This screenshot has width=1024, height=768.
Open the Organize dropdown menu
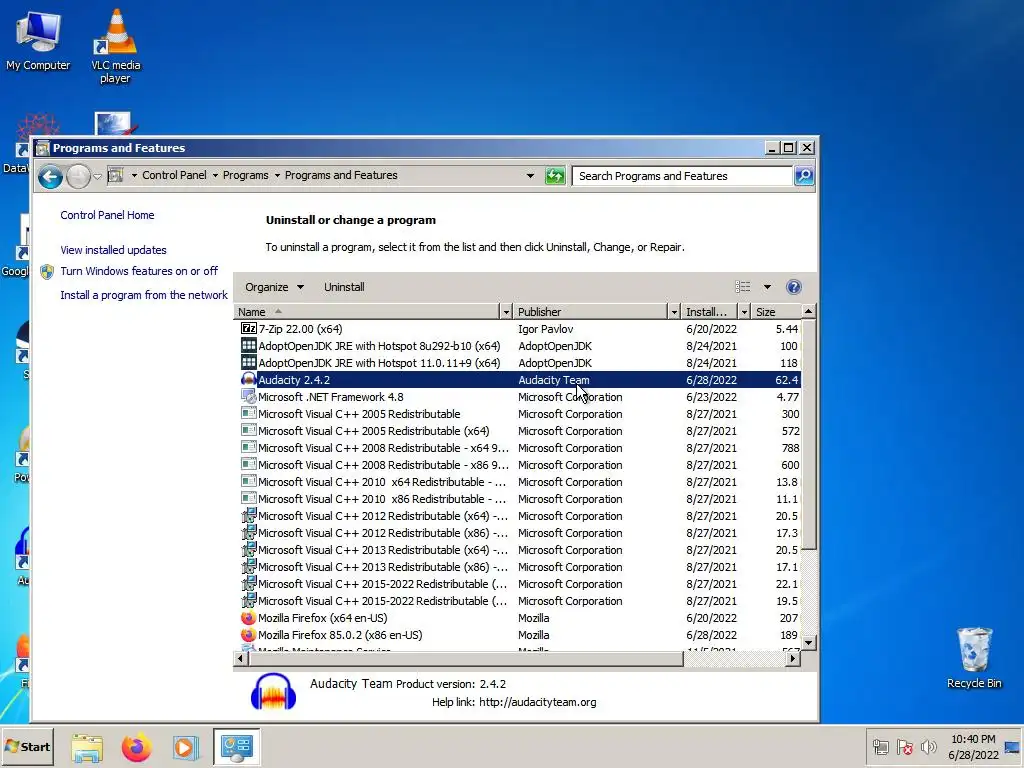click(x=274, y=287)
